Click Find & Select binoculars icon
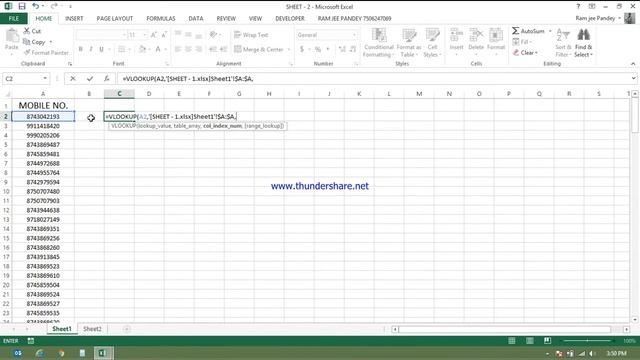Image resolution: width=640 pixels, height=360 pixels. [x=583, y=35]
